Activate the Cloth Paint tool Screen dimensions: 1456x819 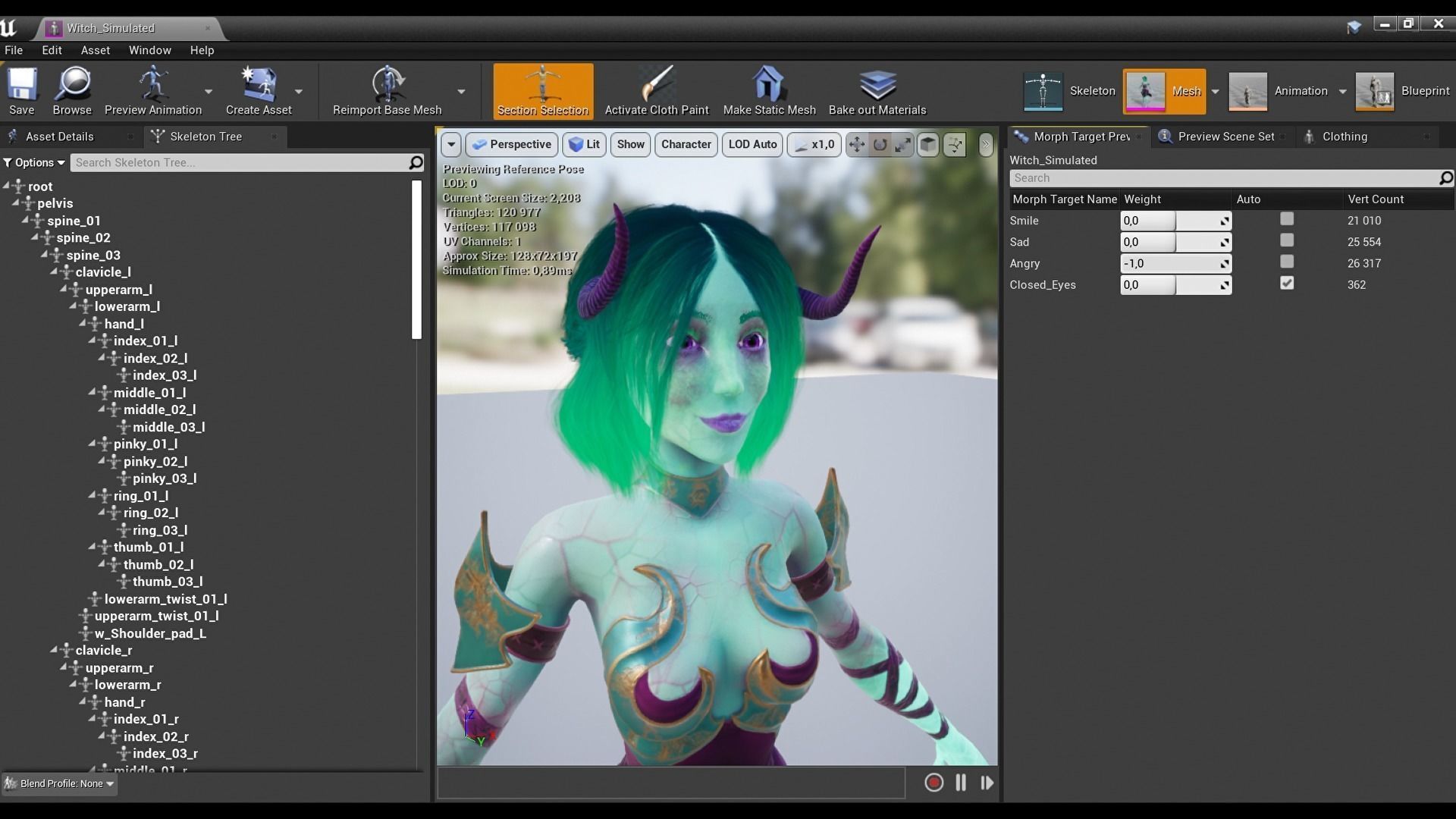tap(656, 85)
